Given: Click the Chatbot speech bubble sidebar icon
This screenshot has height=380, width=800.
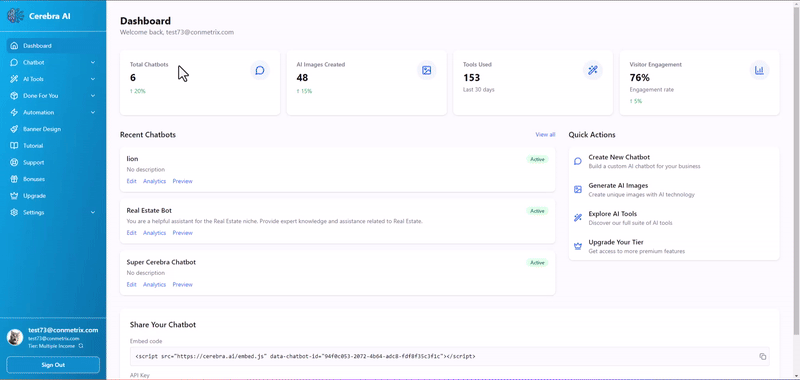Looking at the screenshot, I should (14, 62).
